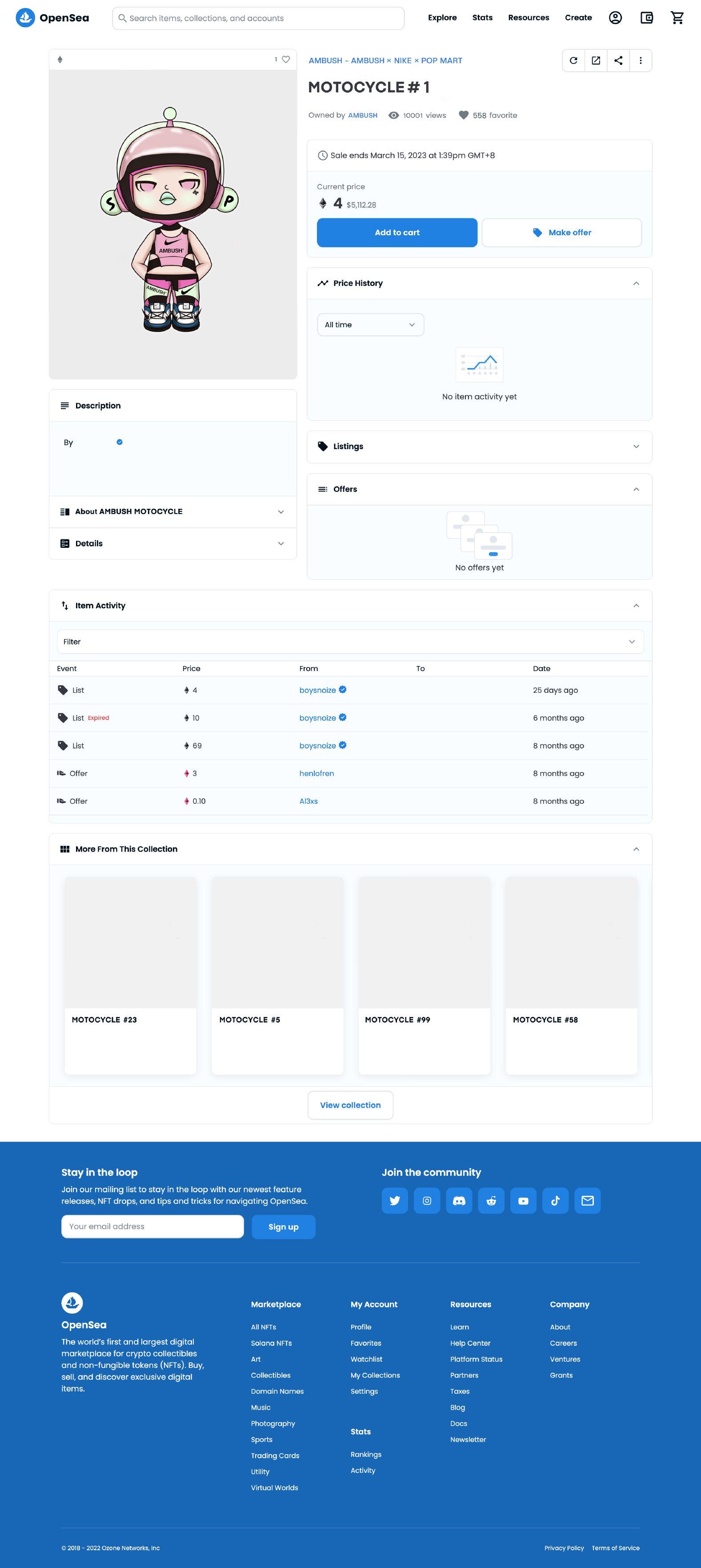Open Terms of Service link
This screenshot has height=1568, width=701.
616,1548
